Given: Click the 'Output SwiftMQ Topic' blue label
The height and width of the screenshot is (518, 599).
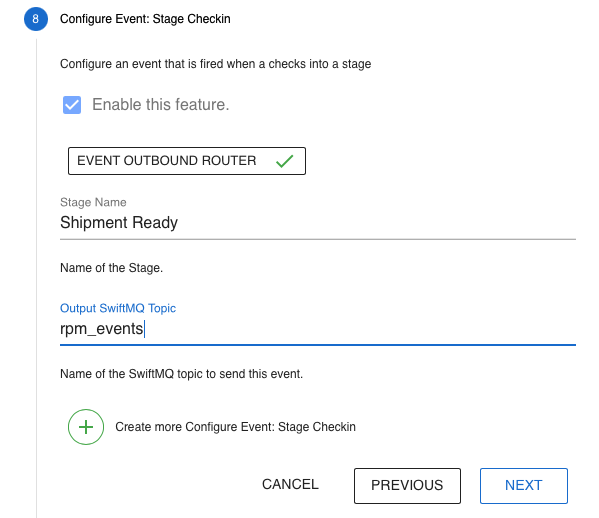Looking at the screenshot, I should (x=118, y=308).
